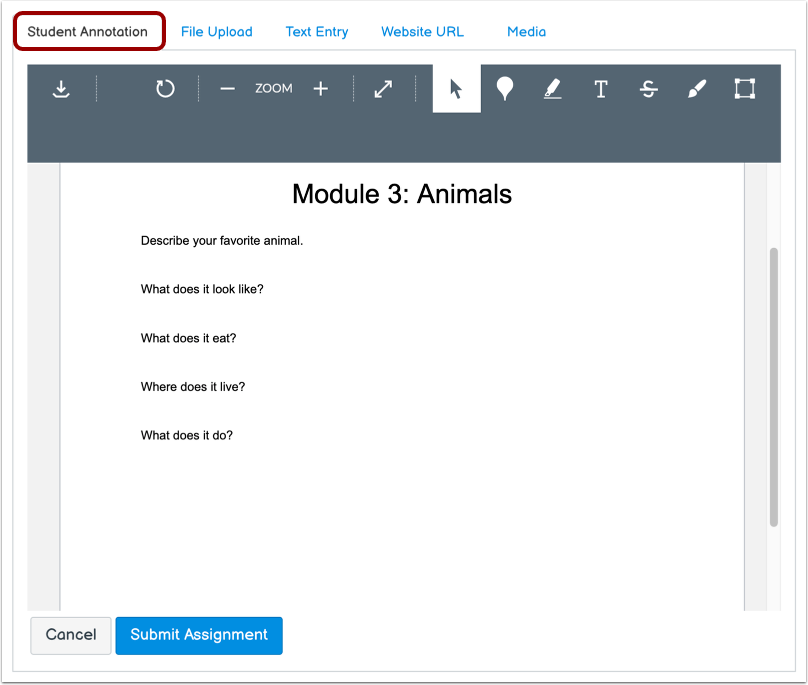Click the Submit Assignment button

pyautogui.click(x=198, y=635)
